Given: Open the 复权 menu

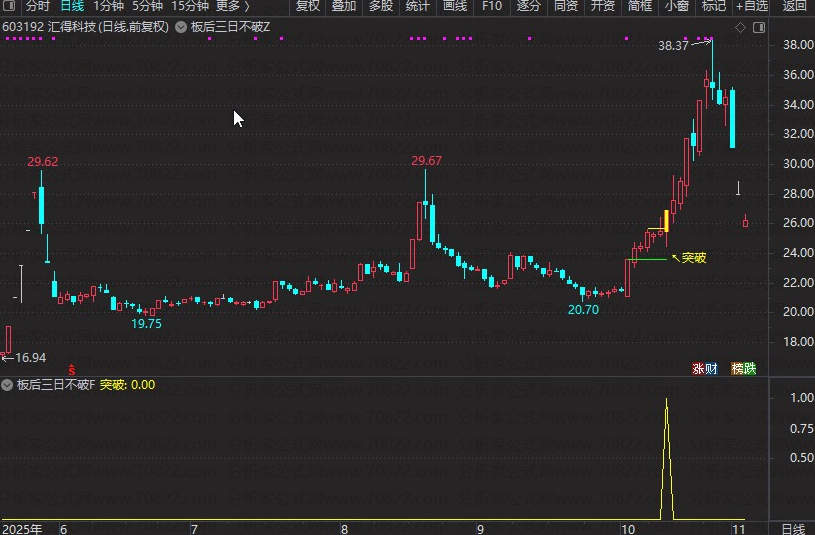Looking at the screenshot, I should 307,6.
